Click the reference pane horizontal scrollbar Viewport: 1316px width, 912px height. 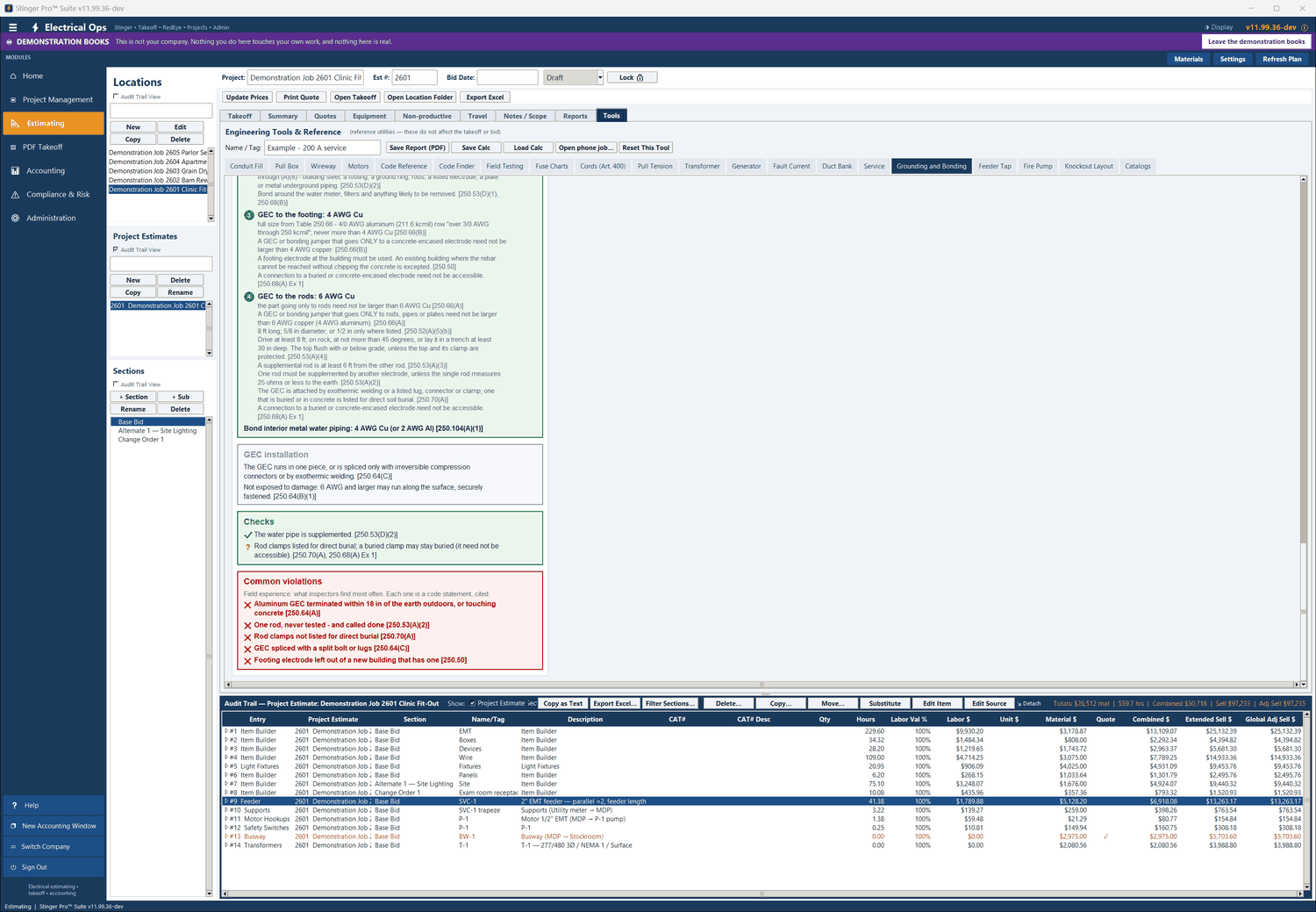763,684
